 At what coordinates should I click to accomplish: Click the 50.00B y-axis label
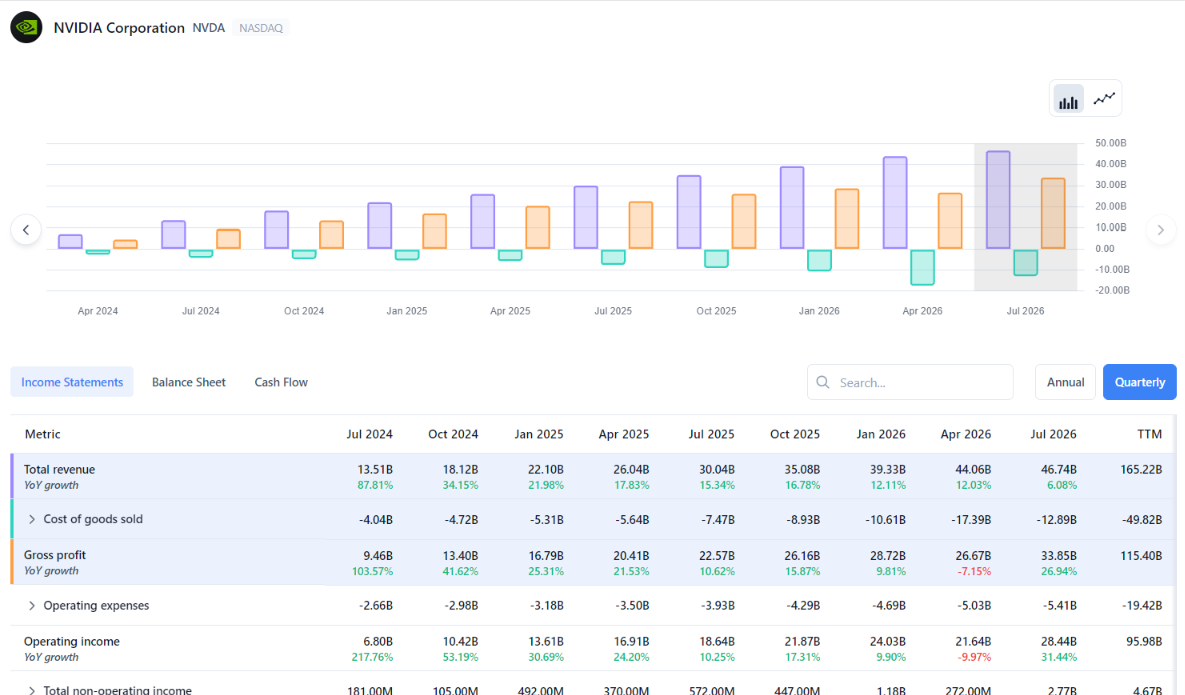pyautogui.click(x=1110, y=143)
